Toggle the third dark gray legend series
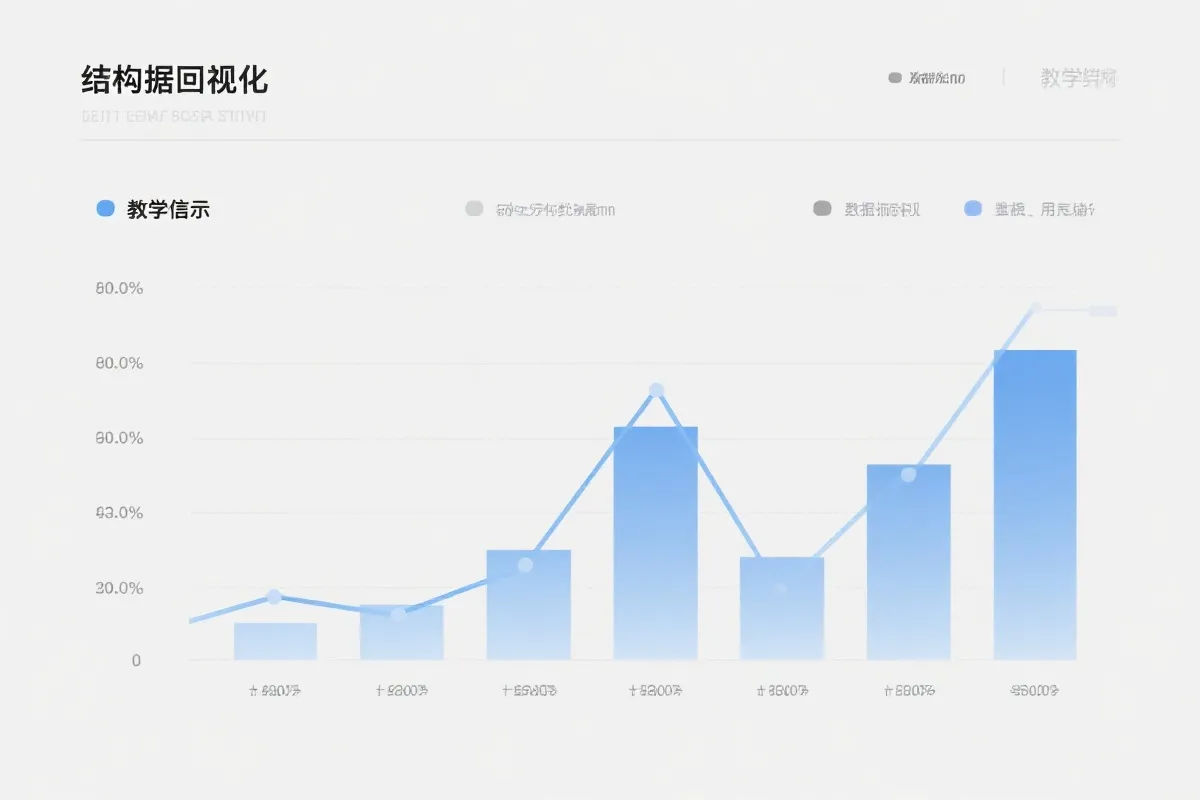The width and height of the screenshot is (1200, 800). (880, 209)
